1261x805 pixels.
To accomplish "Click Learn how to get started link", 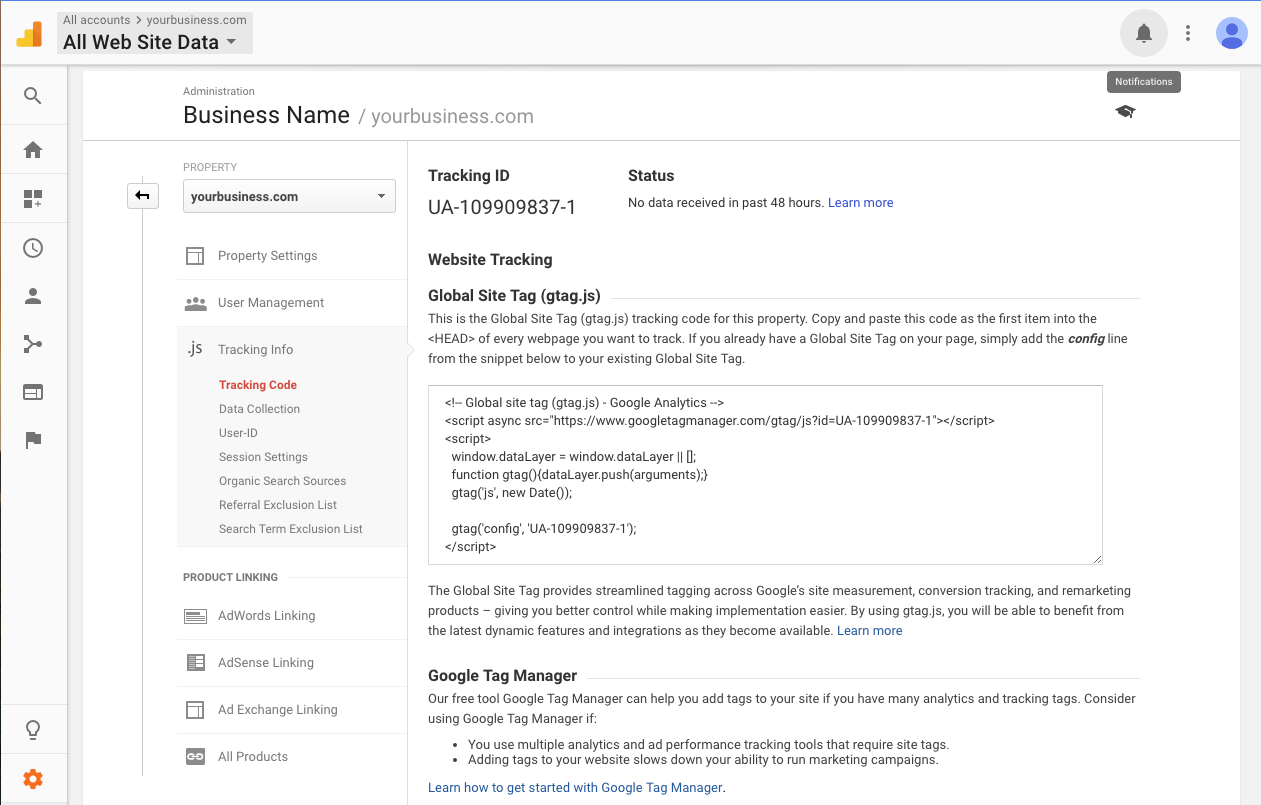I will pyautogui.click(x=576, y=788).
